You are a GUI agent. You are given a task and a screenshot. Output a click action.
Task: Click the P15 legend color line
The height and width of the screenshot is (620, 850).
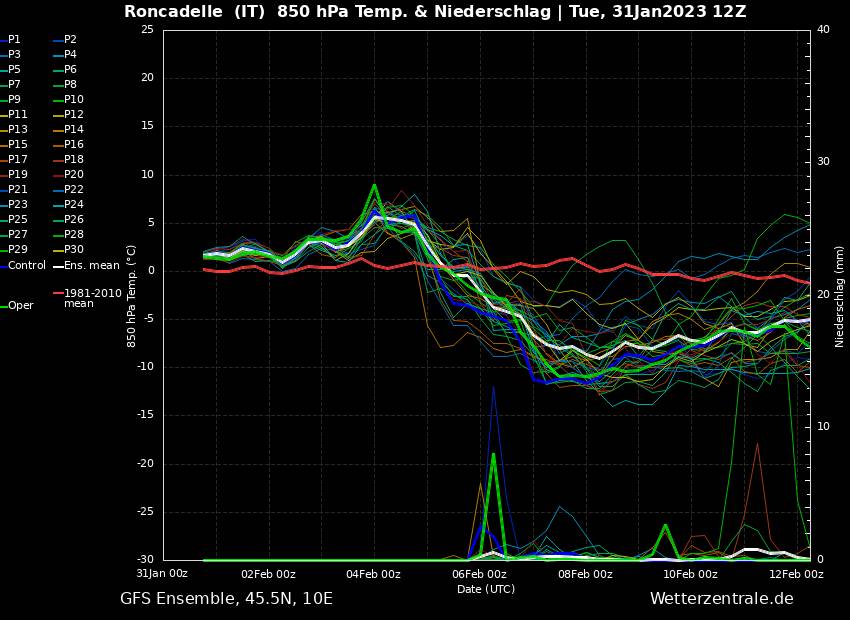point(3,145)
